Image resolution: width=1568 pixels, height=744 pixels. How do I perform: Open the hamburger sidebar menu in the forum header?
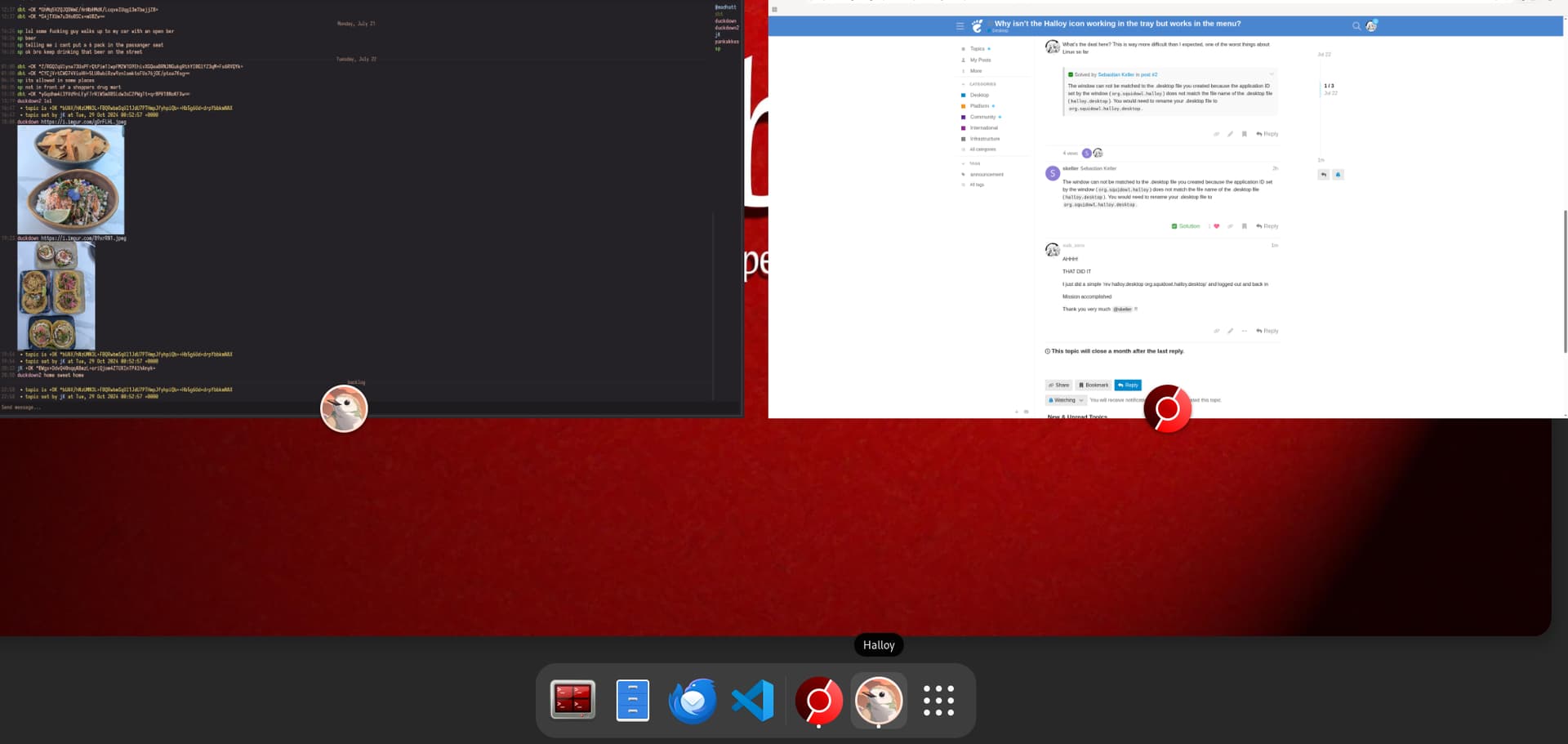coord(960,26)
